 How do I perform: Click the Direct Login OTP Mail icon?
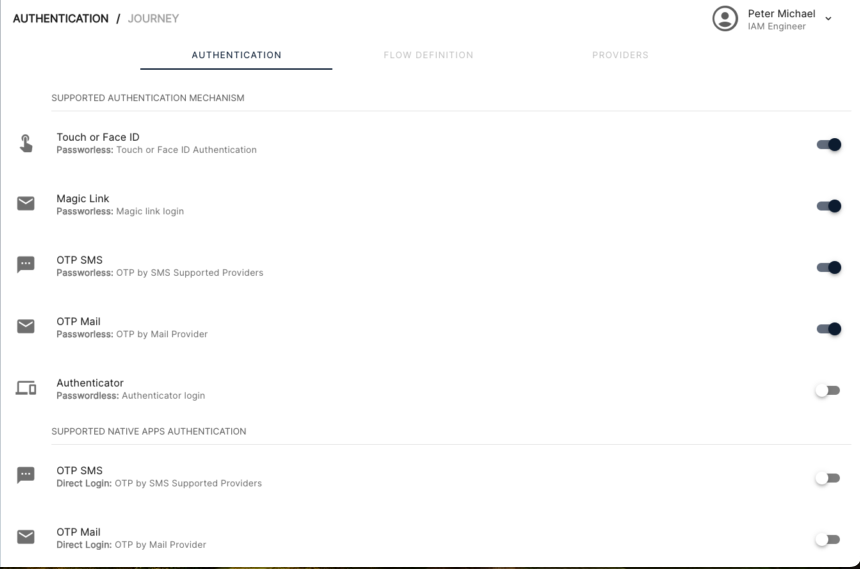pos(26,537)
